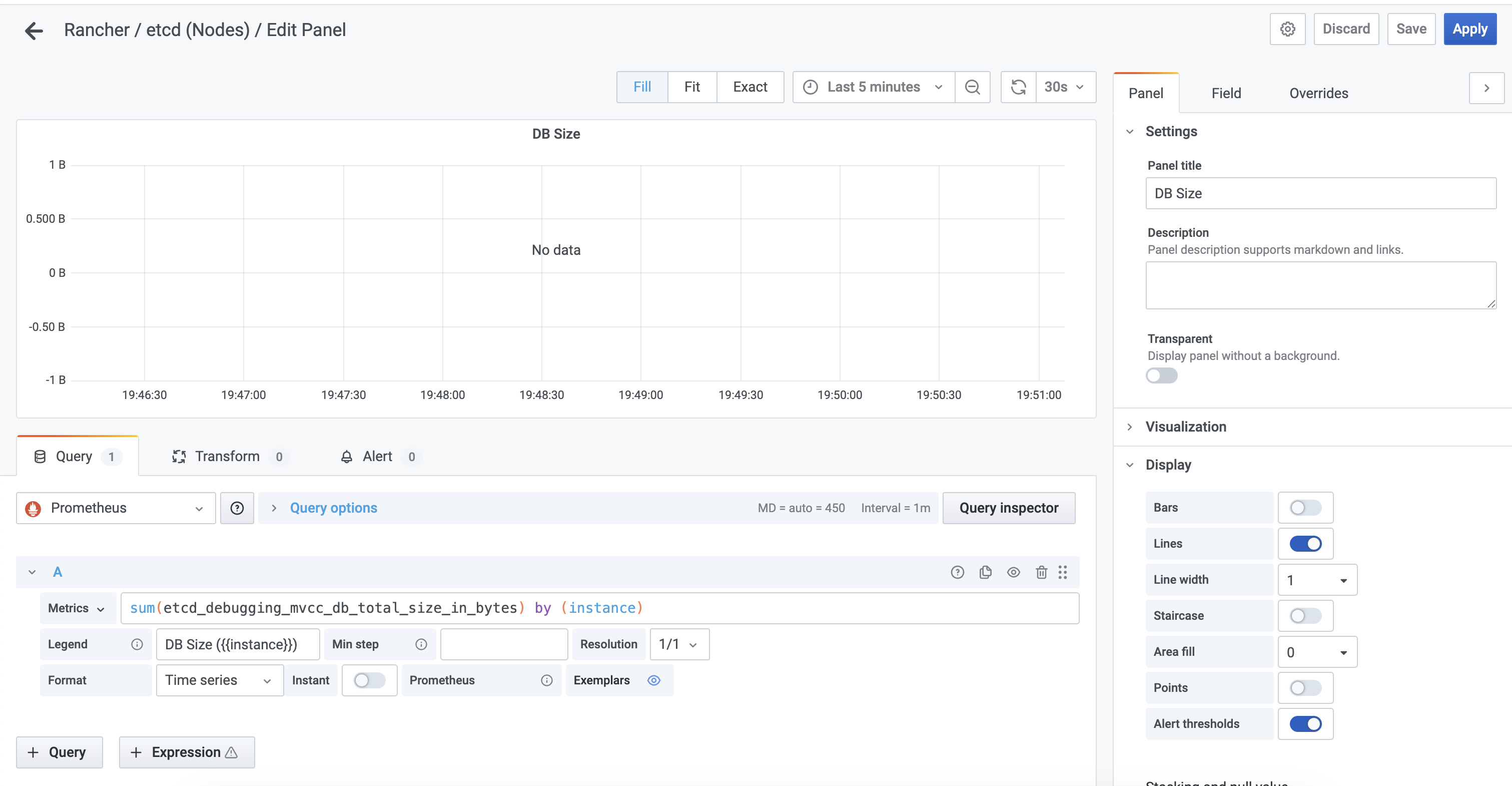Select the Panel options tab
The image size is (1512, 786).
click(x=1146, y=93)
